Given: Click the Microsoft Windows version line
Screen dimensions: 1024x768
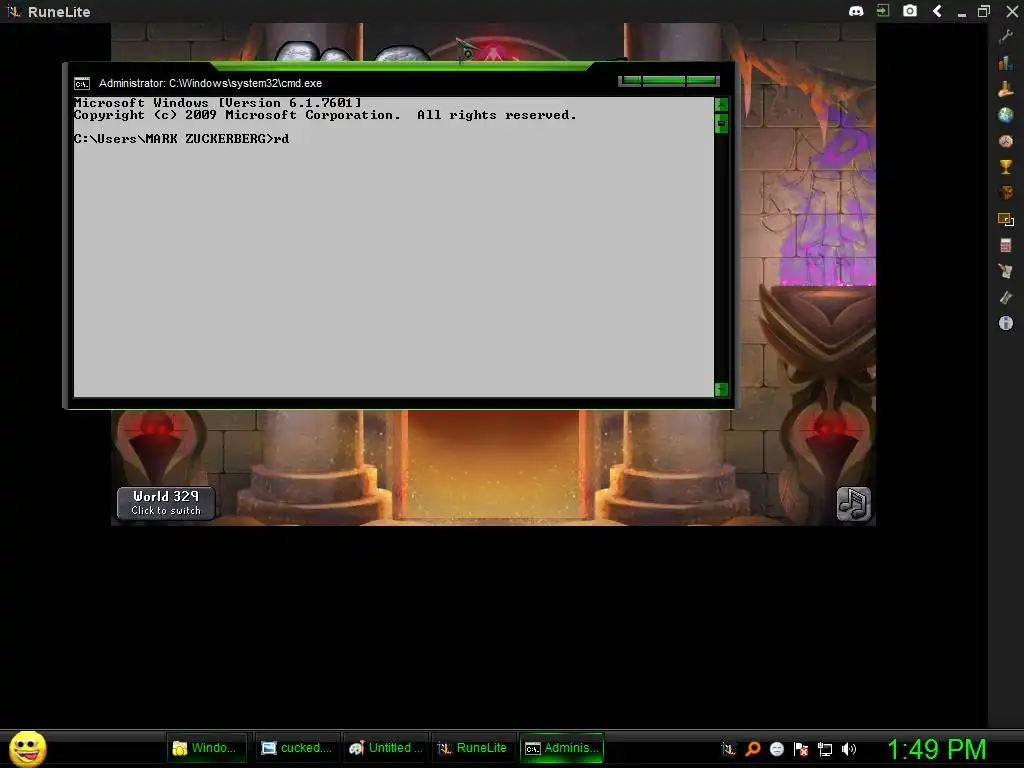Looking at the screenshot, I should 217,103.
